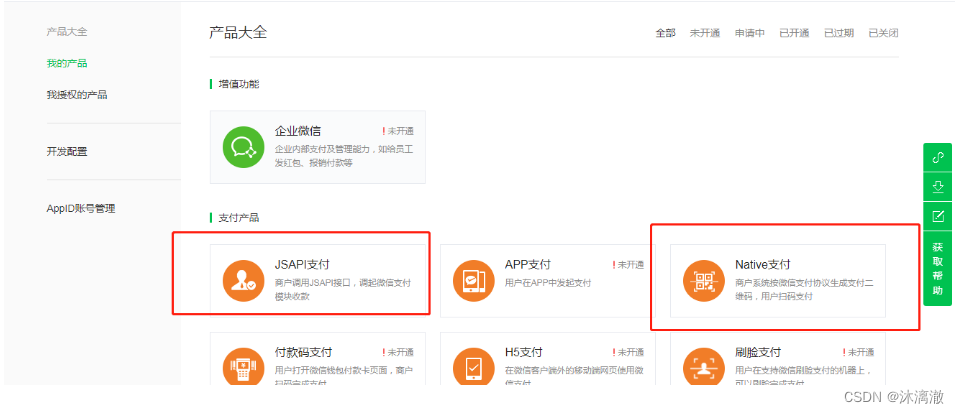959x414 pixels.
Task: Click the 增值功能 section heading
Action: pyautogui.click(x=239, y=84)
